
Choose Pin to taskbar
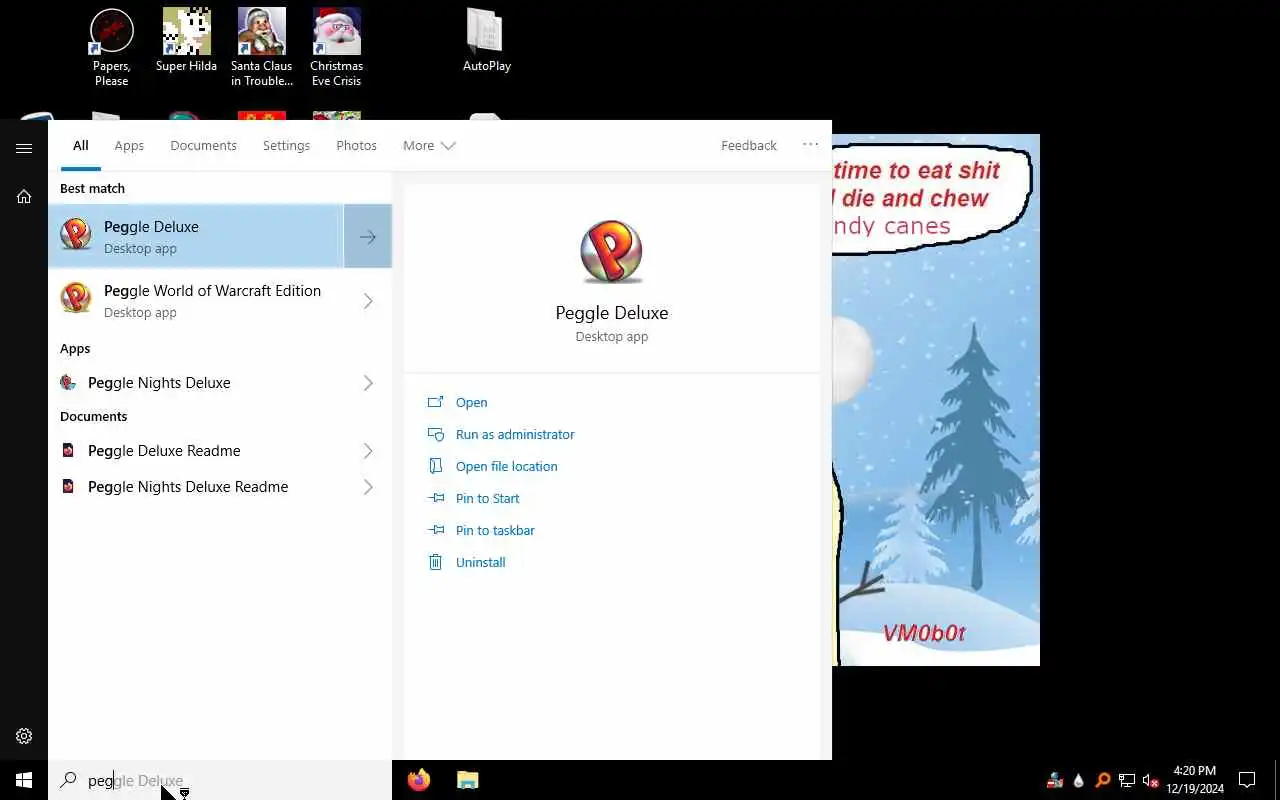[481, 531]
